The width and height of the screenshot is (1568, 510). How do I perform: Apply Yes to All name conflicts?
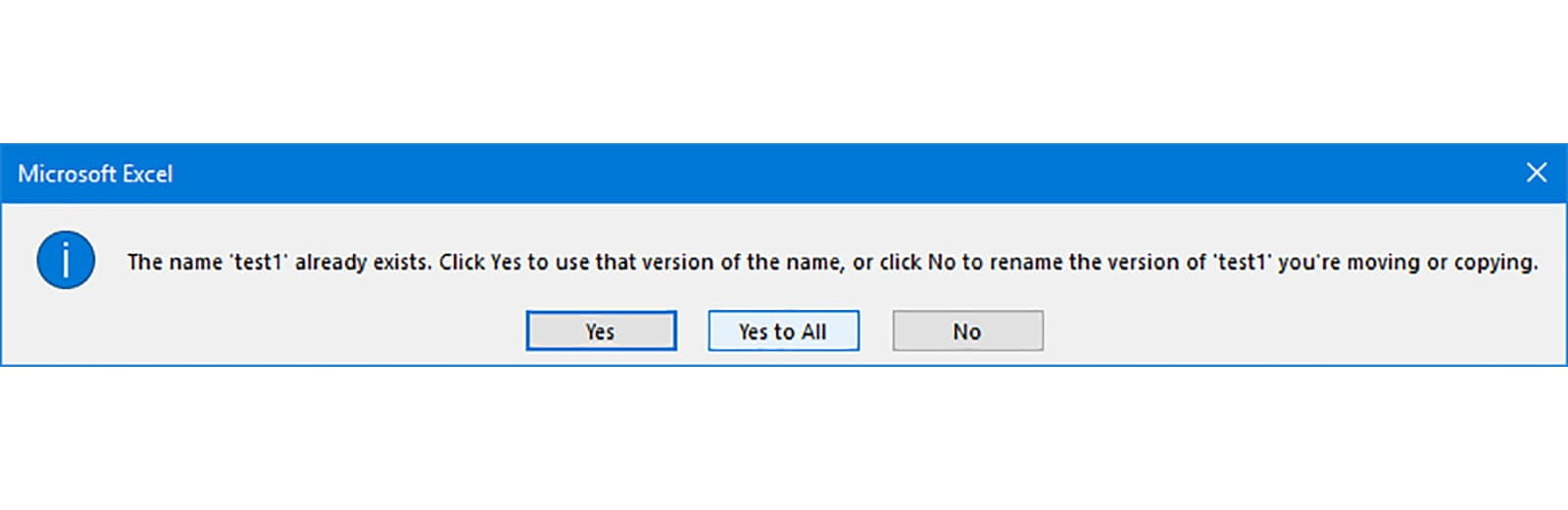(783, 331)
